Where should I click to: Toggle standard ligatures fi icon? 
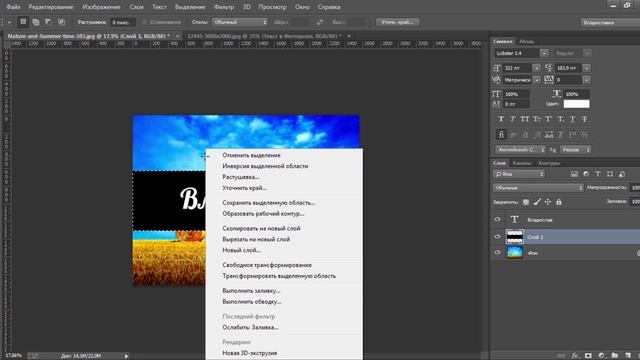pos(501,134)
